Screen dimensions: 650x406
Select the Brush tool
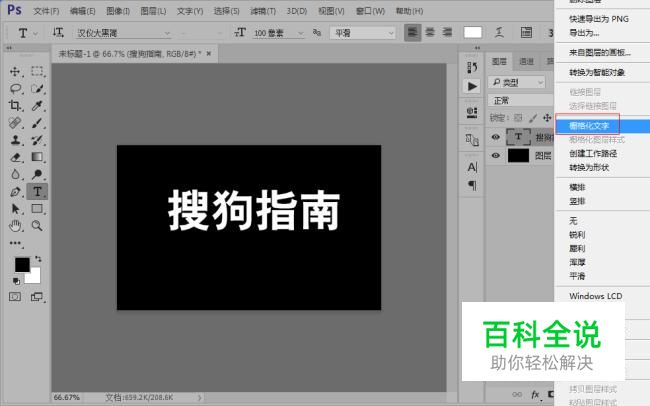[x=37, y=123]
